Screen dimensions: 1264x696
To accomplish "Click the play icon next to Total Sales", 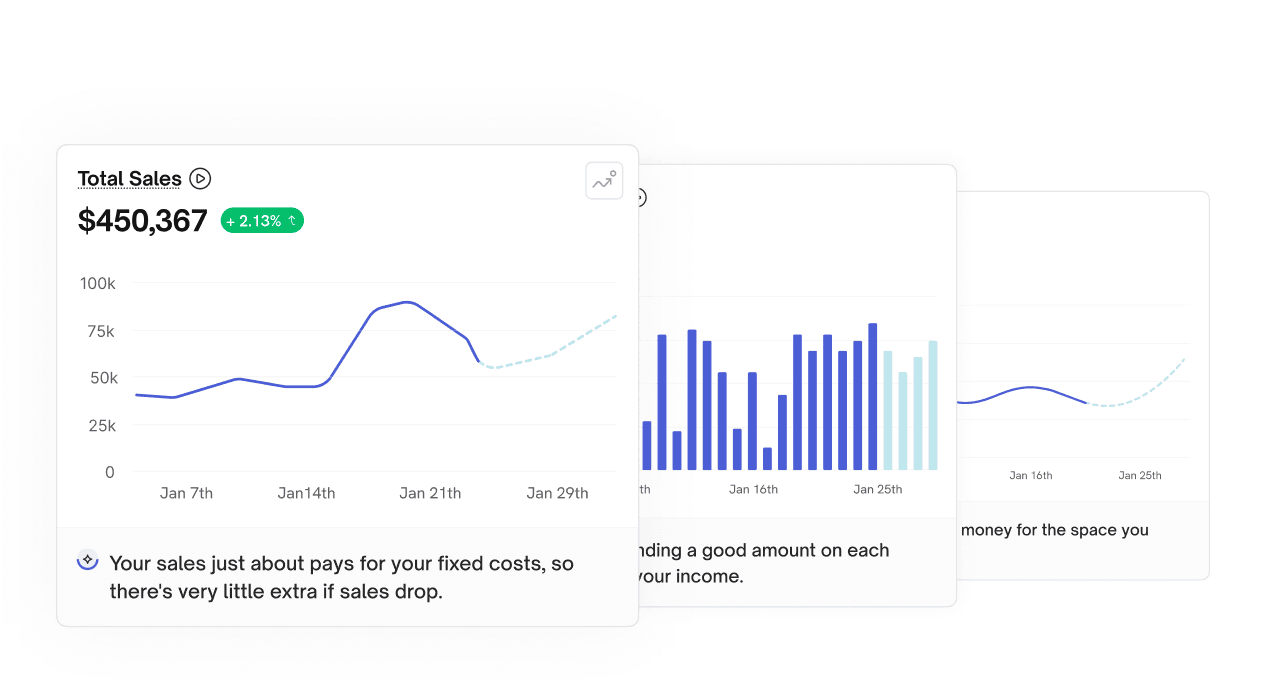I will tap(199, 178).
